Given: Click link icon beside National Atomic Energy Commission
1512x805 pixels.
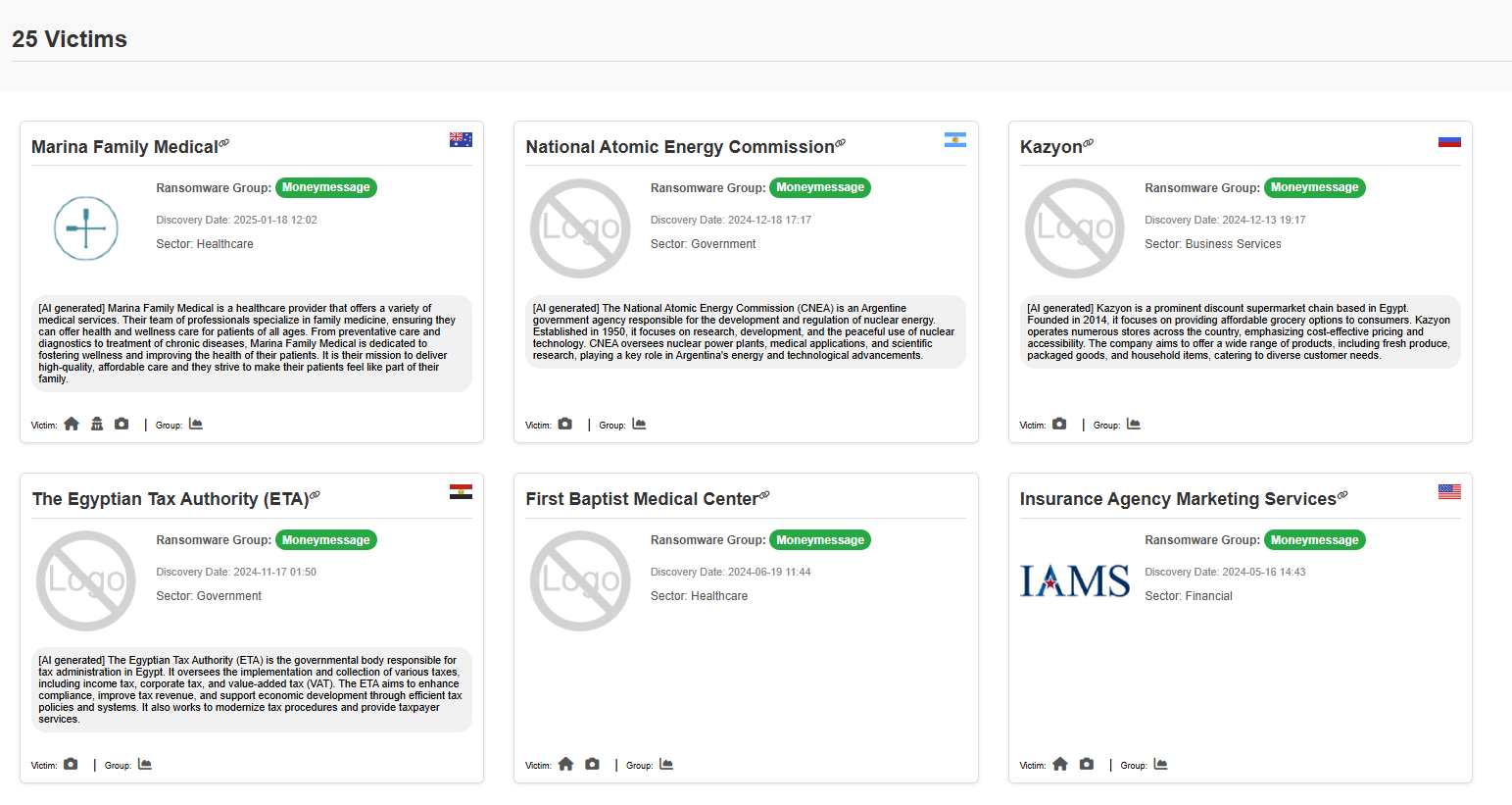Looking at the screenshot, I should pos(841,143).
